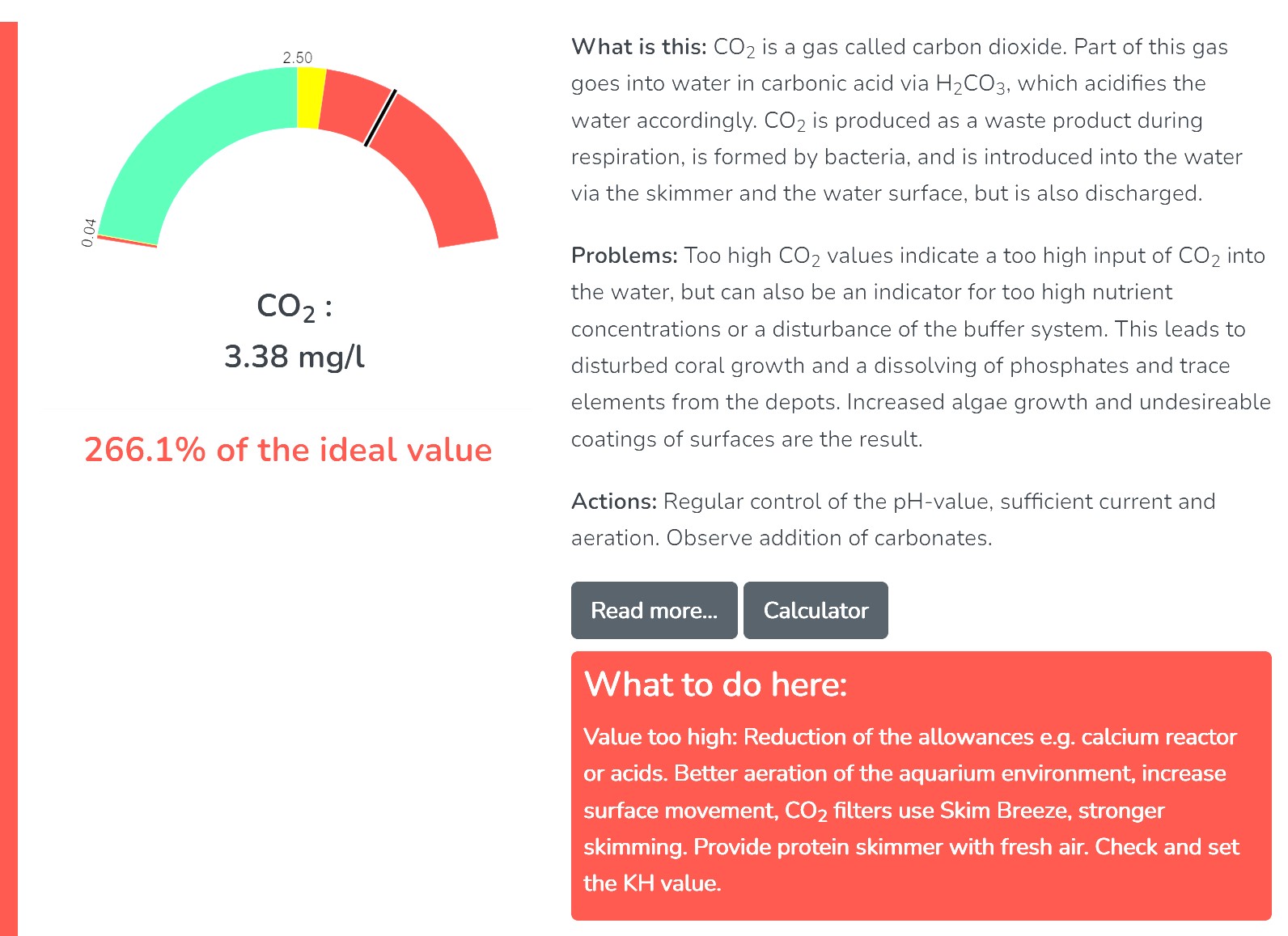This screenshot has width=1288, height=936.
Task: Click the 'Actions:' bold label
Action: (613, 502)
